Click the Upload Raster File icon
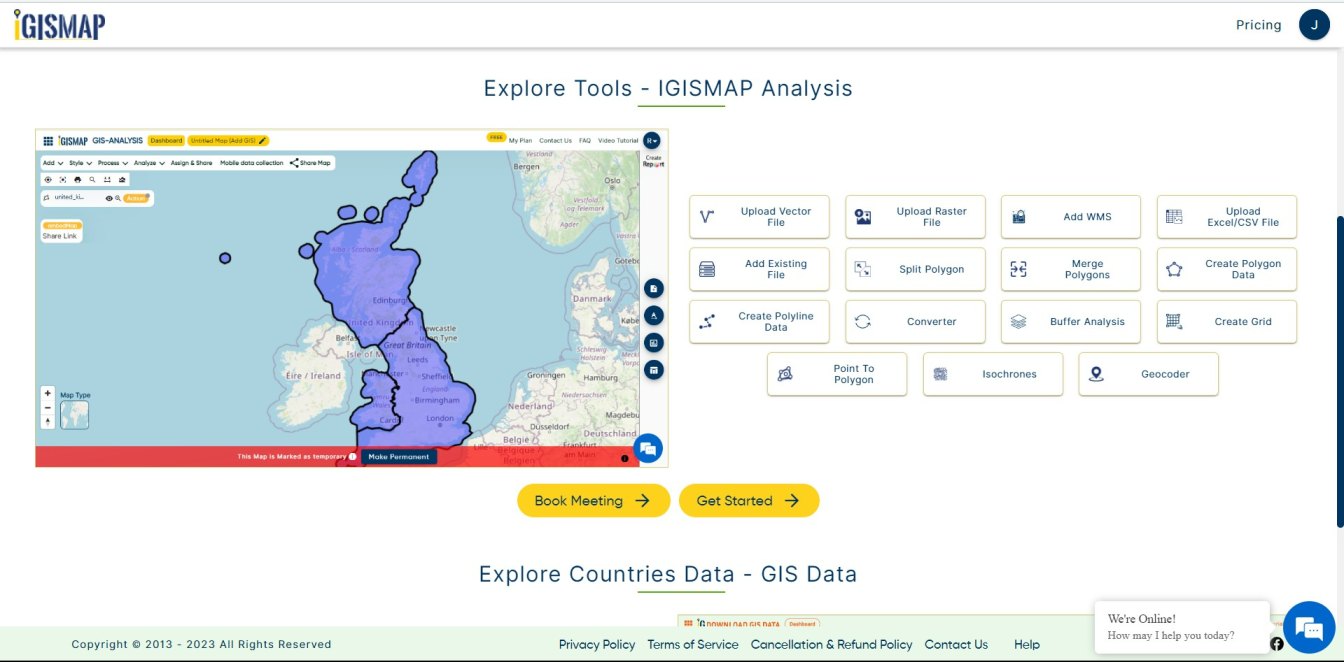The width and height of the screenshot is (1344, 662). pos(863,217)
